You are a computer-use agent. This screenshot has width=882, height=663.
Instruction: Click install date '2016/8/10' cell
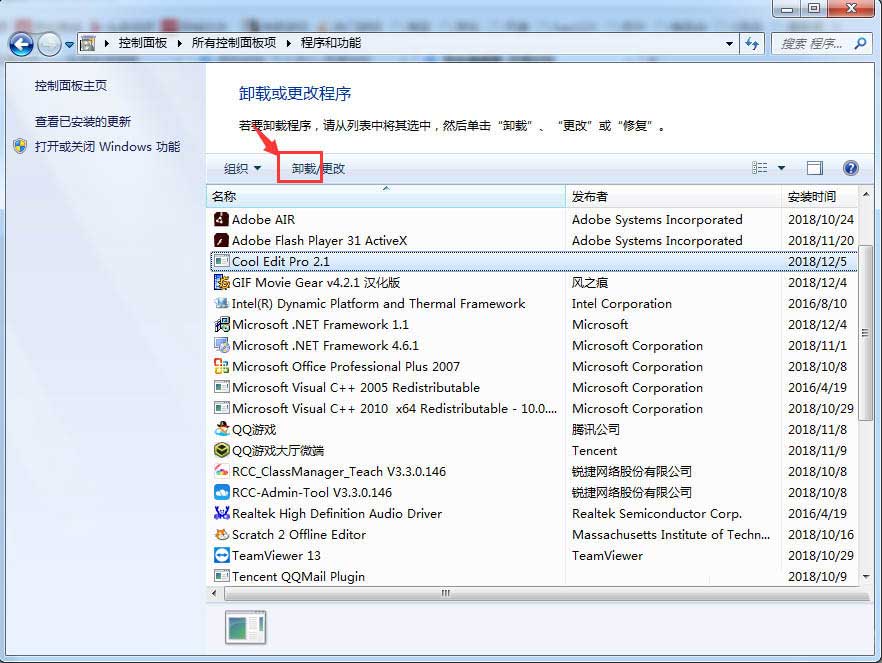817,304
